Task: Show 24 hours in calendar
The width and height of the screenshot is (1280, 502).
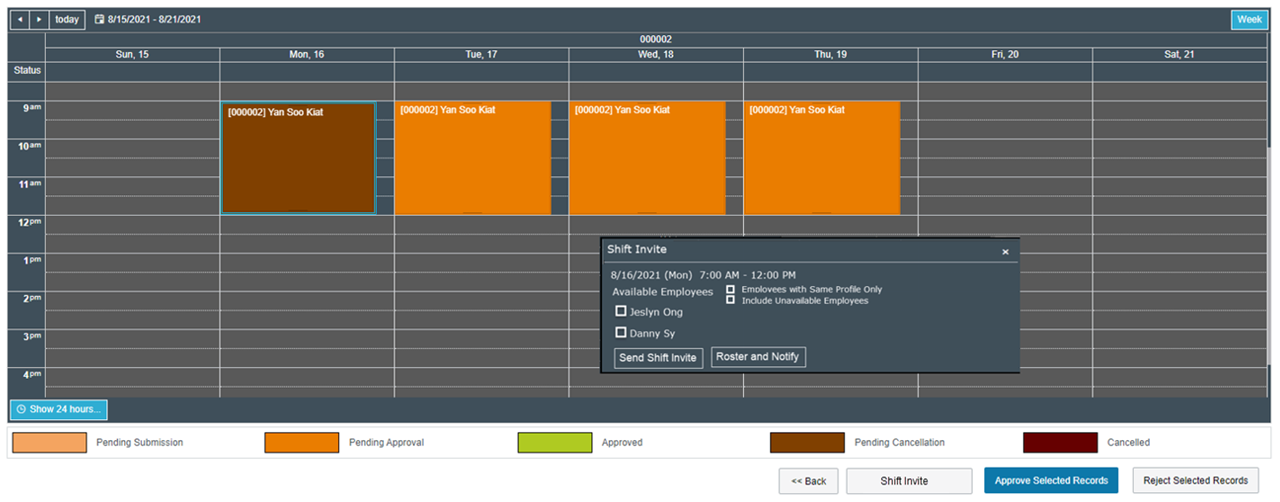Action: point(58,409)
